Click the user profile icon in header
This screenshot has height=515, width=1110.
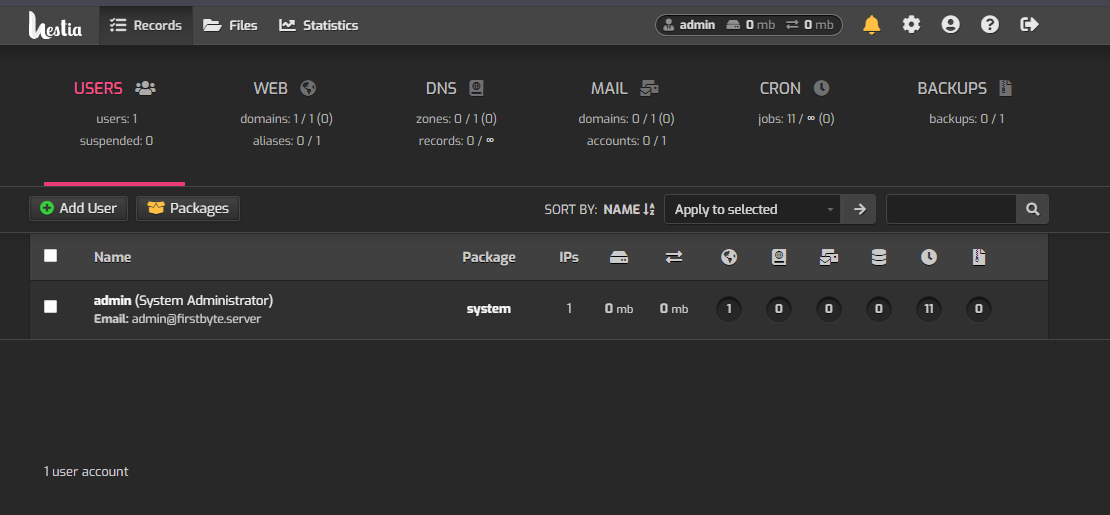click(950, 25)
